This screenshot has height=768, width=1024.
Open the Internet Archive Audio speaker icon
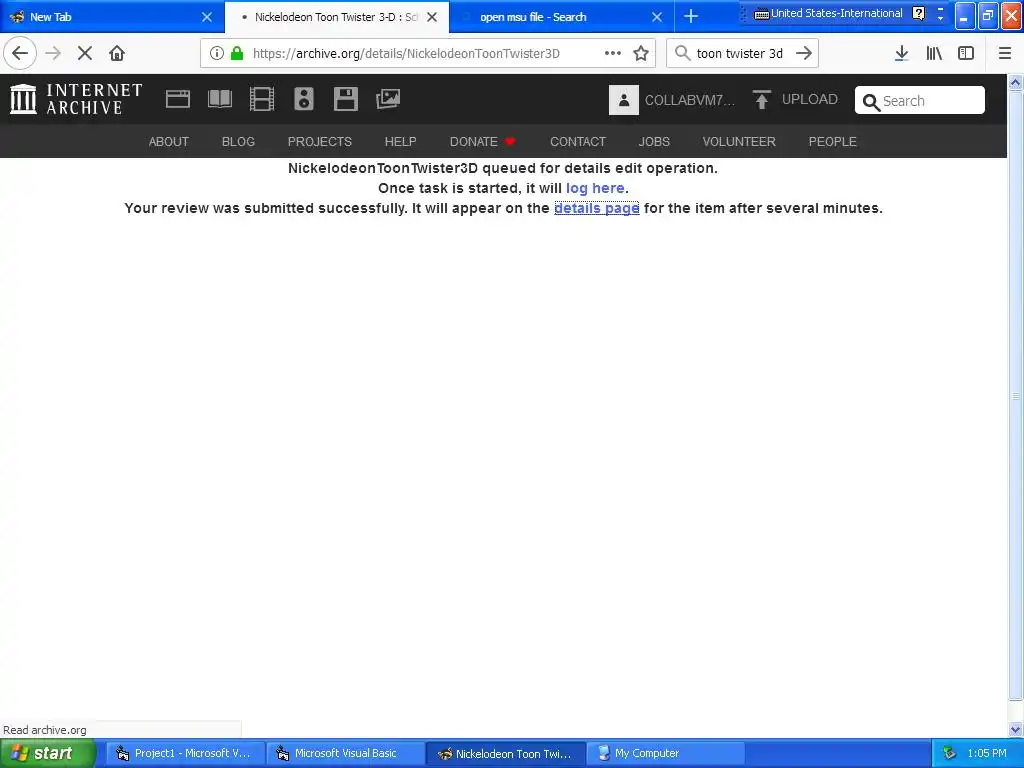[304, 99]
